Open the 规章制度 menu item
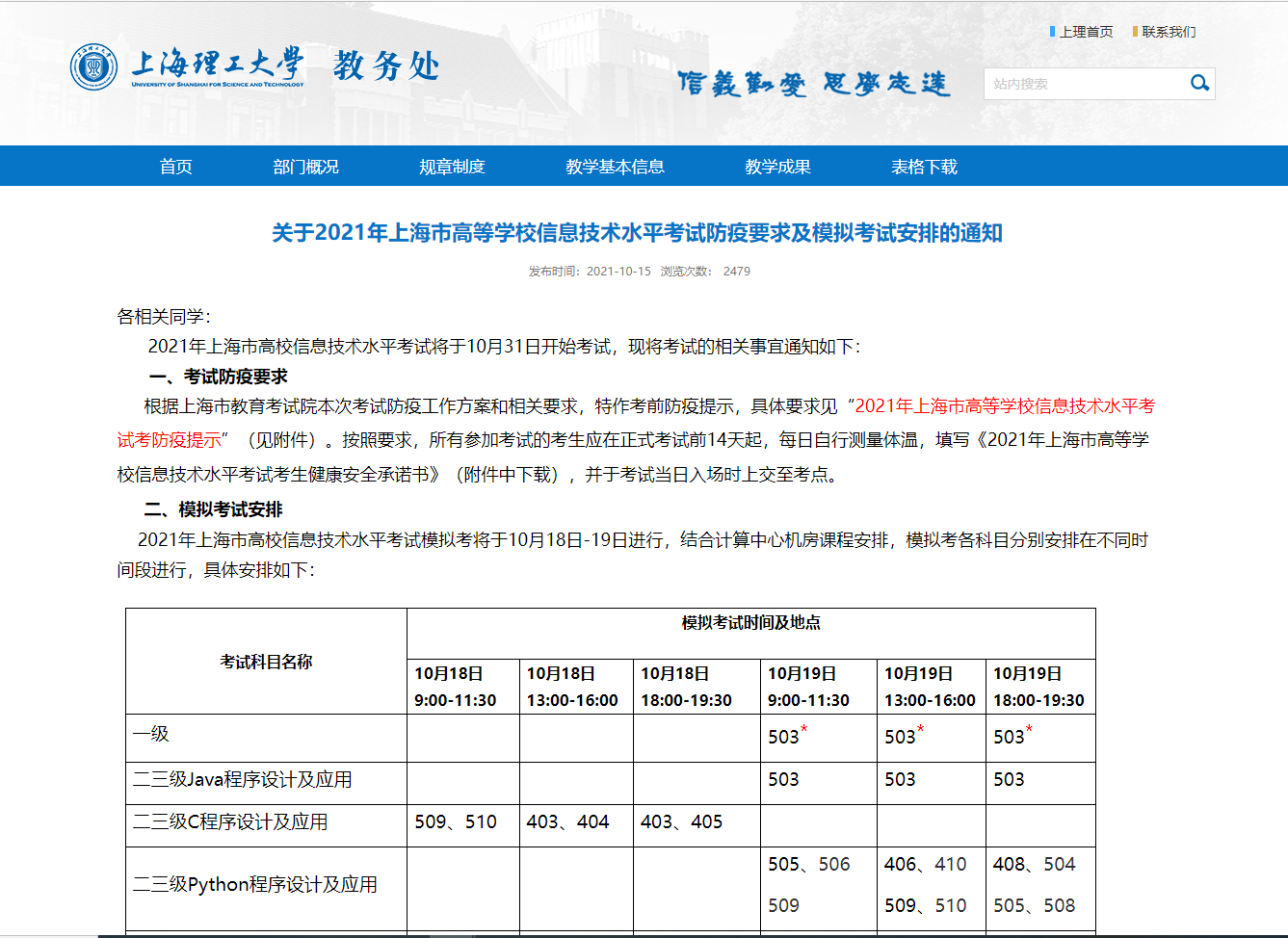This screenshot has width=1288, height=938. (452, 167)
